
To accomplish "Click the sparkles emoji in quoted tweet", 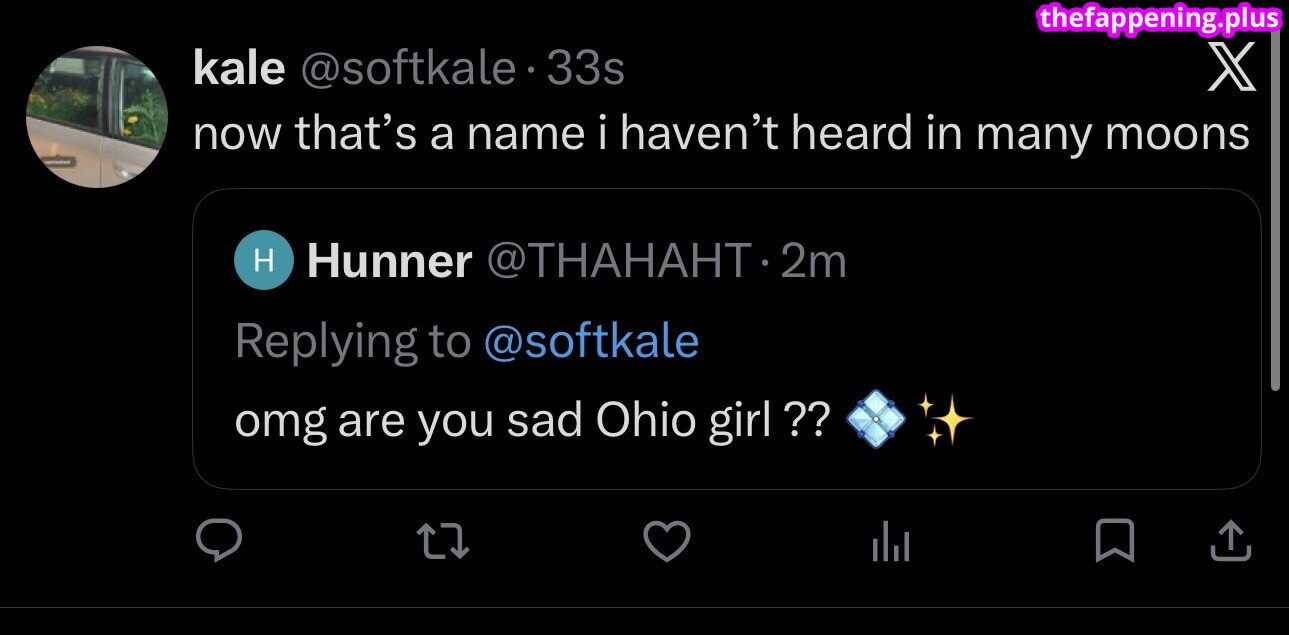I will (943, 422).
